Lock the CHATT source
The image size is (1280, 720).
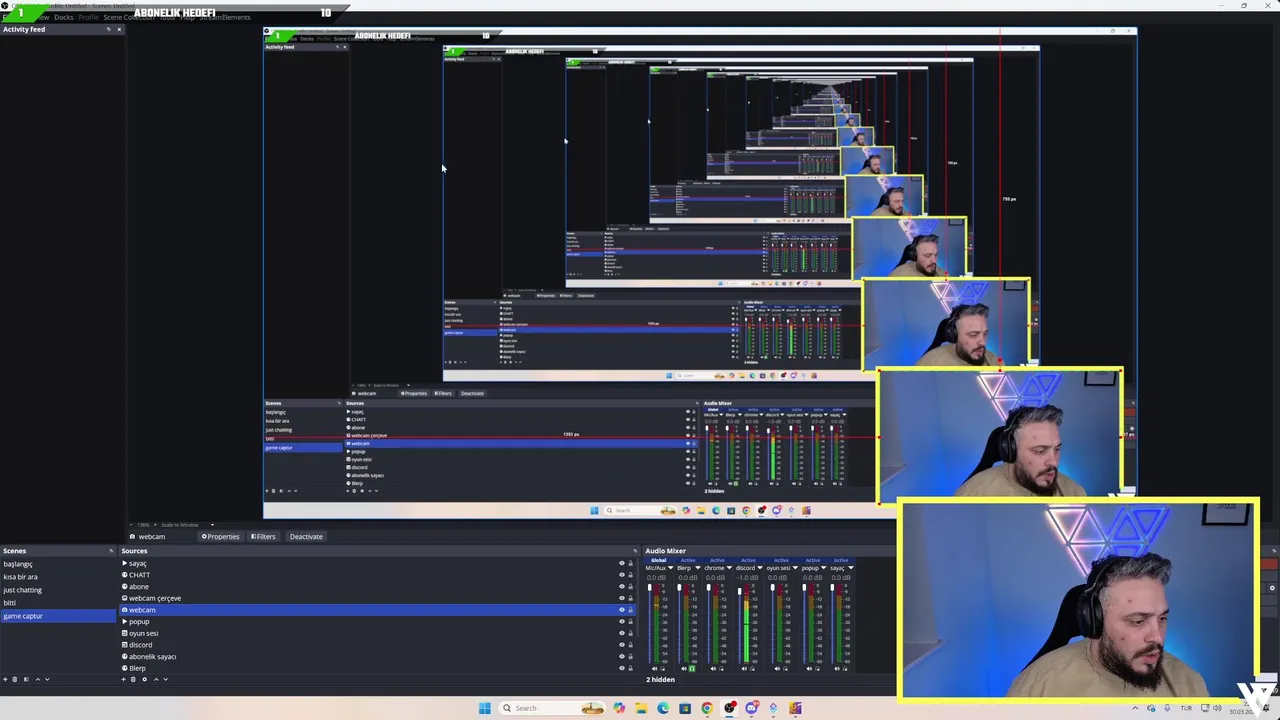630,575
